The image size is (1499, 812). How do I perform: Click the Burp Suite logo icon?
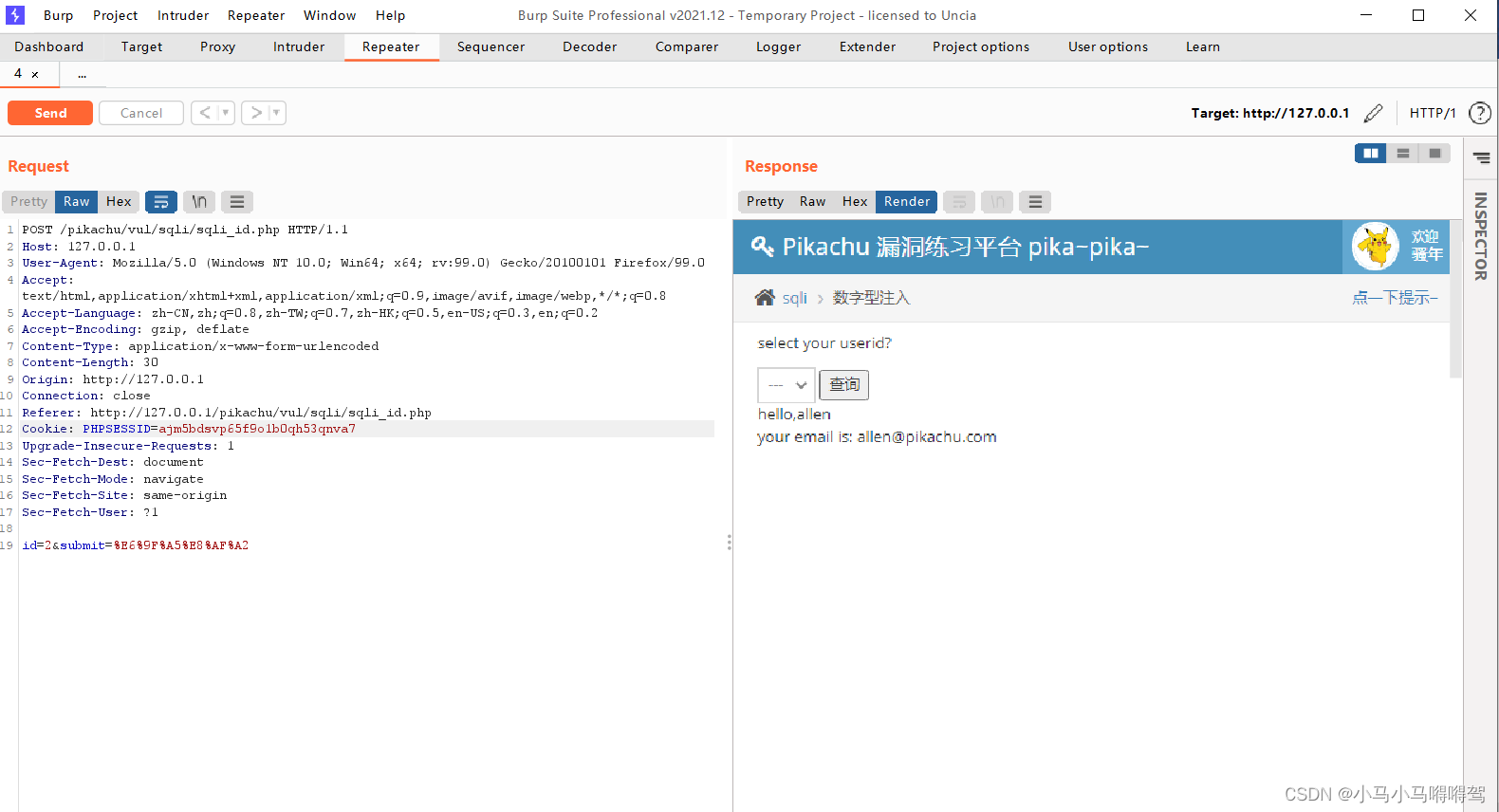tap(15, 15)
